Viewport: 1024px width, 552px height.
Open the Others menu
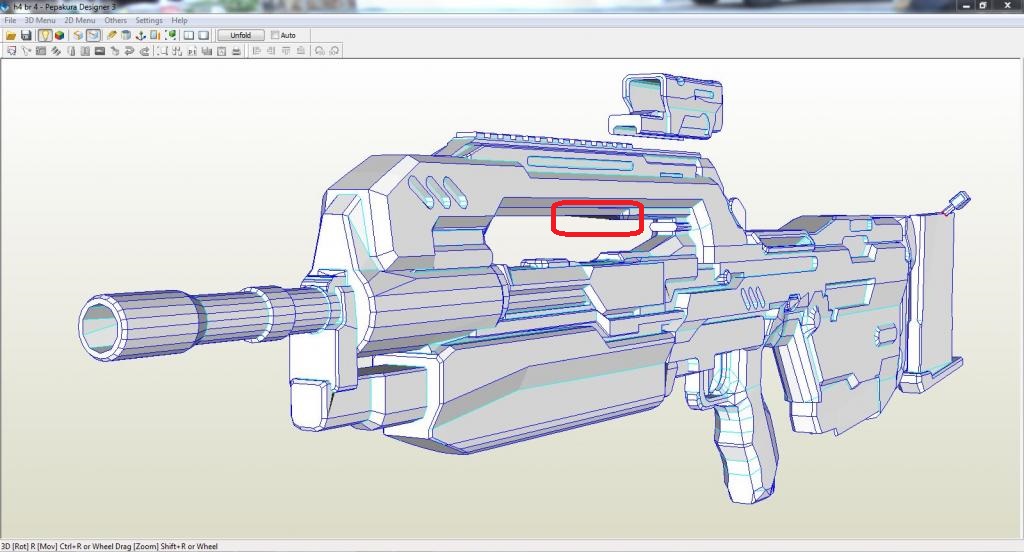[116, 20]
